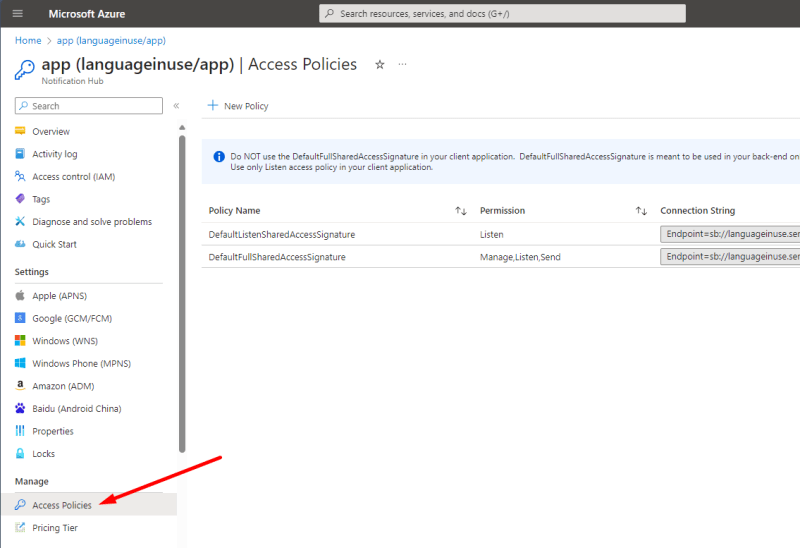This screenshot has width=800, height=548.
Task: Click the sidebar scrollbar thumb
Action: point(182,293)
